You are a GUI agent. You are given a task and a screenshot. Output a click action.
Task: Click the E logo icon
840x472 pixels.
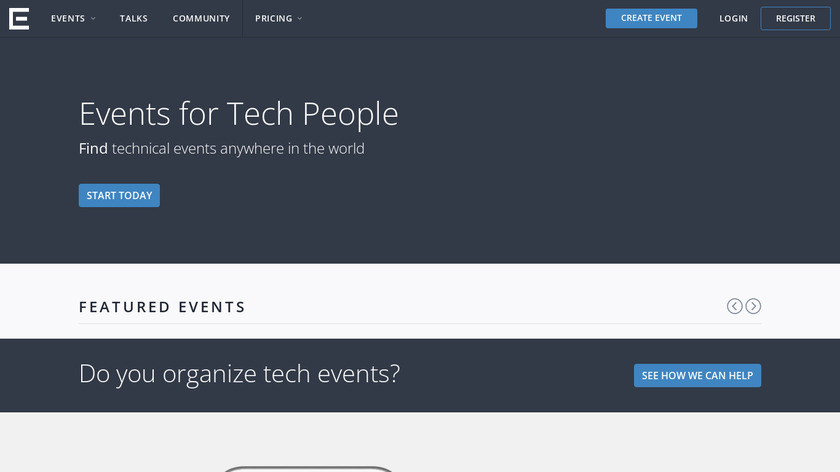(x=19, y=18)
